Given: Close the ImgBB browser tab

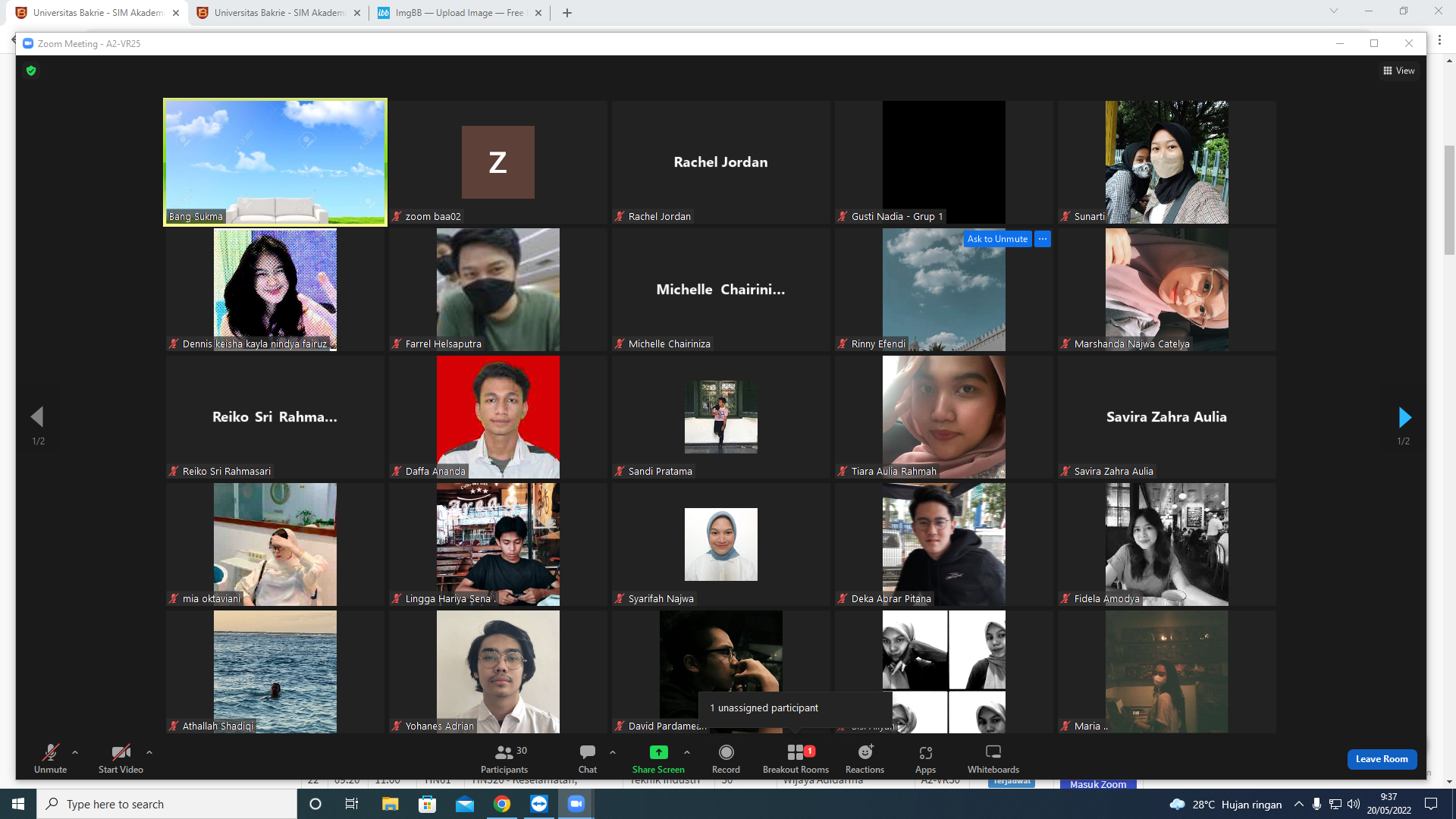Looking at the screenshot, I should click(538, 13).
